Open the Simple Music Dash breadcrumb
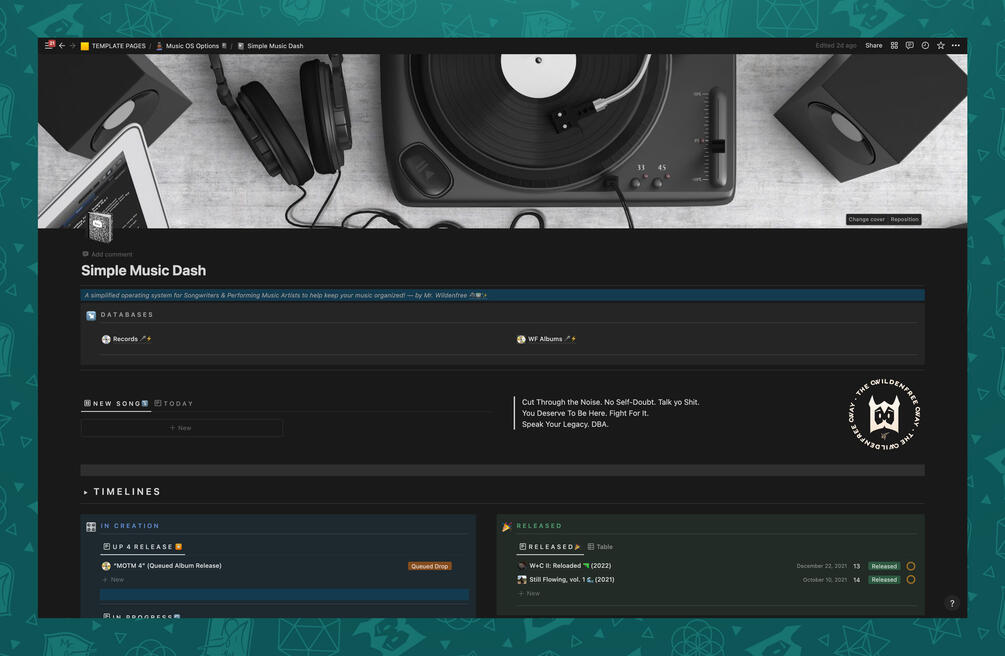Screen dimensions: 1005x656 click(270, 46)
